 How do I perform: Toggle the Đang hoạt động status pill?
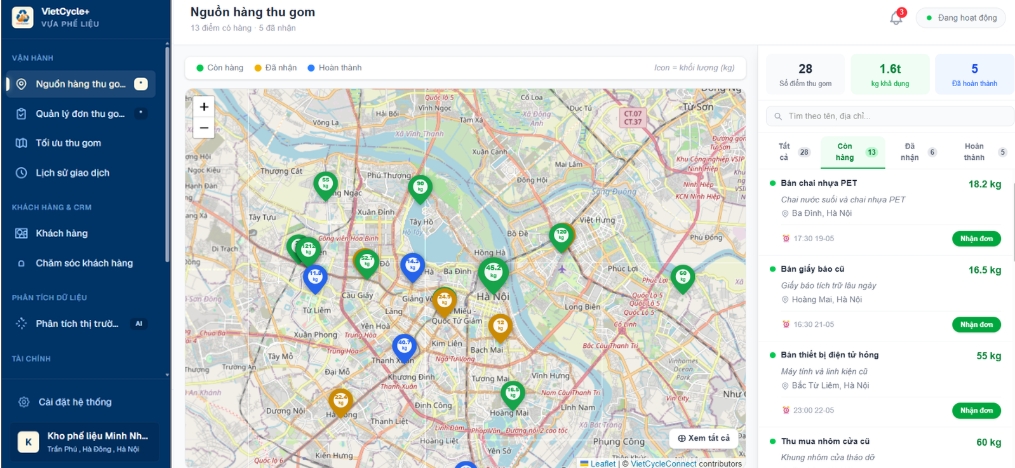pyautogui.click(x=961, y=17)
